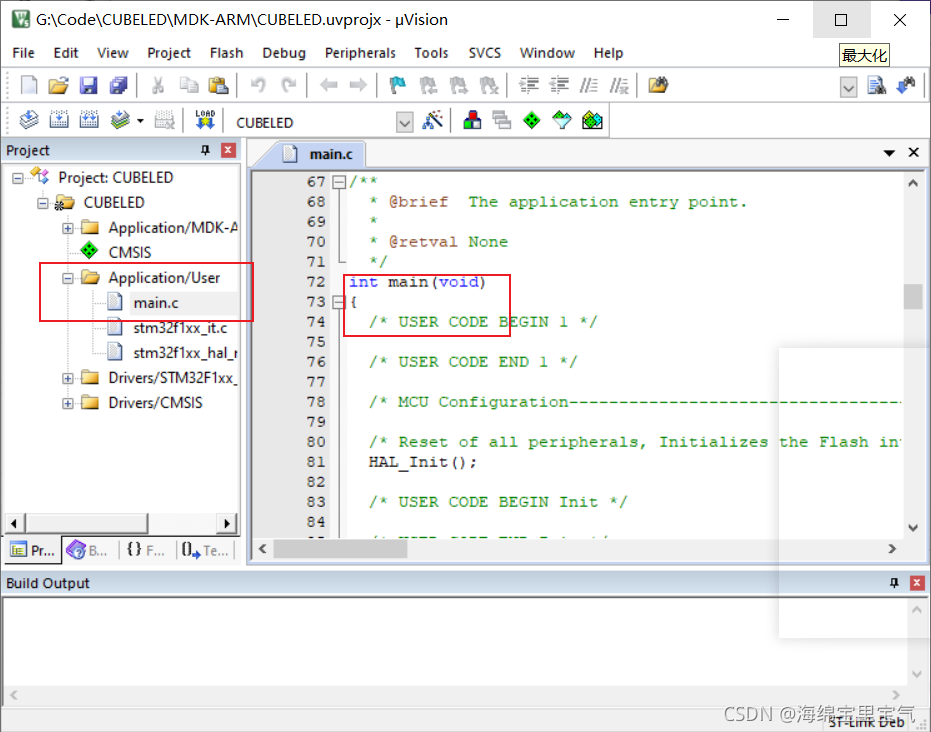Translate the current file icon
Image resolution: width=931 pixels, height=732 pixels.
pyautogui.click(x=29, y=121)
